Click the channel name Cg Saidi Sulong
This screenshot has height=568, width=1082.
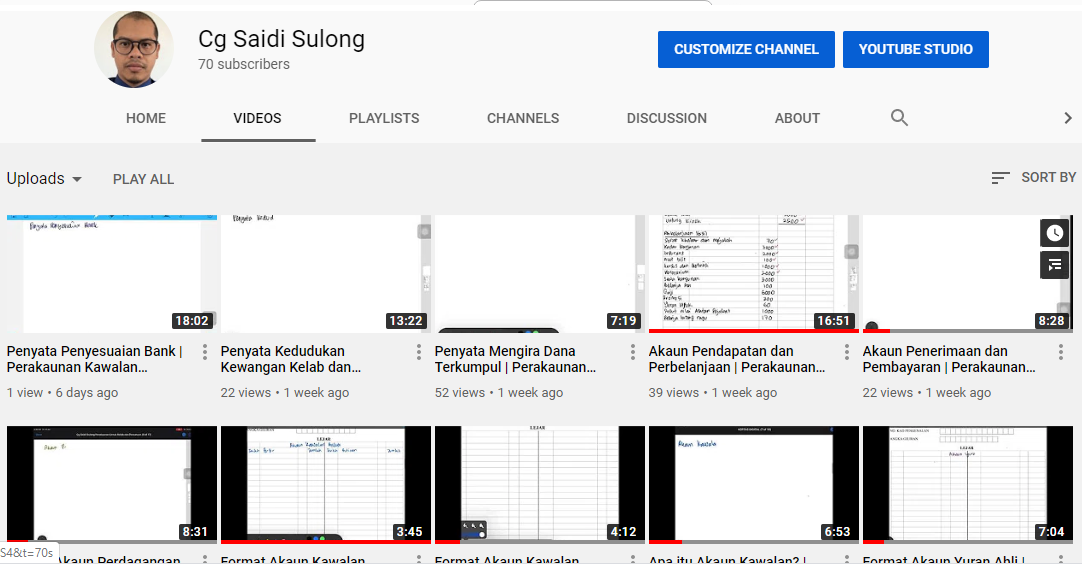pos(282,39)
